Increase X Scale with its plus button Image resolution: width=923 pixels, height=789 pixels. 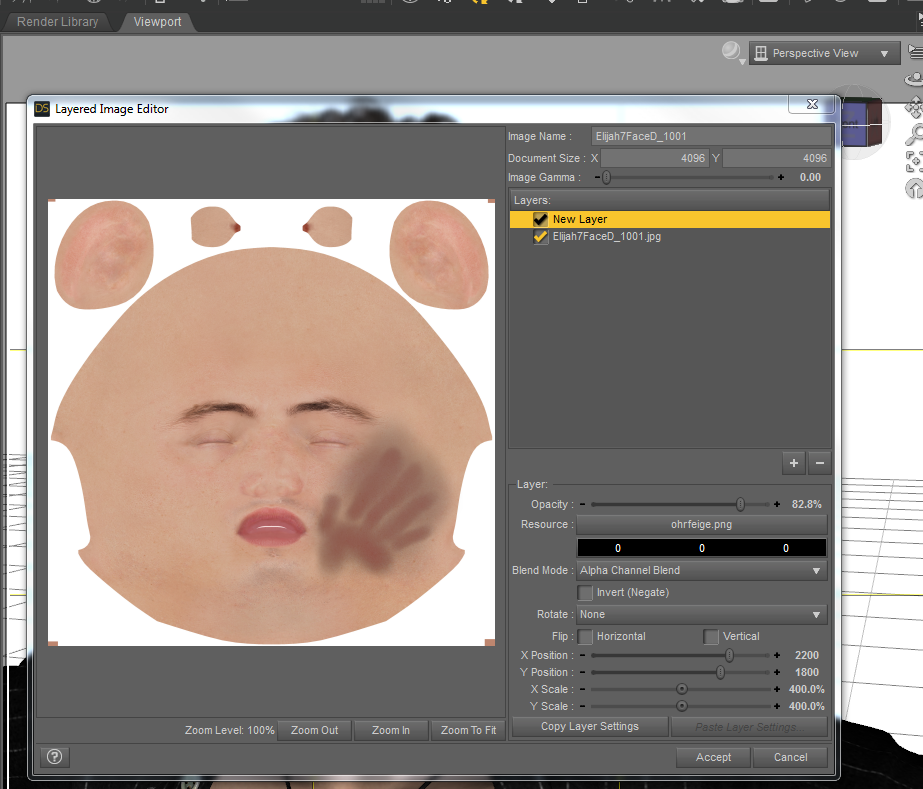pyautogui.click(x=777, y=689)
